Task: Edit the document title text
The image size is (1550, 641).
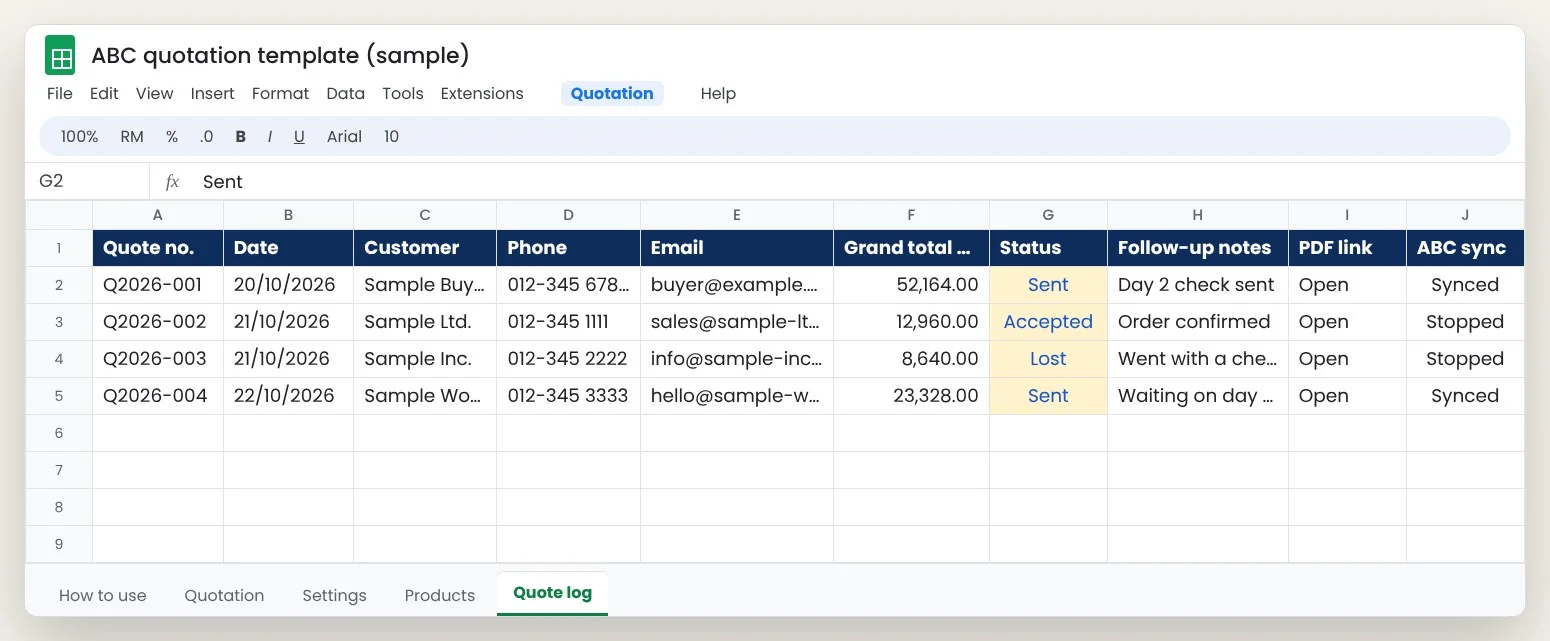Action: (280, 55)
